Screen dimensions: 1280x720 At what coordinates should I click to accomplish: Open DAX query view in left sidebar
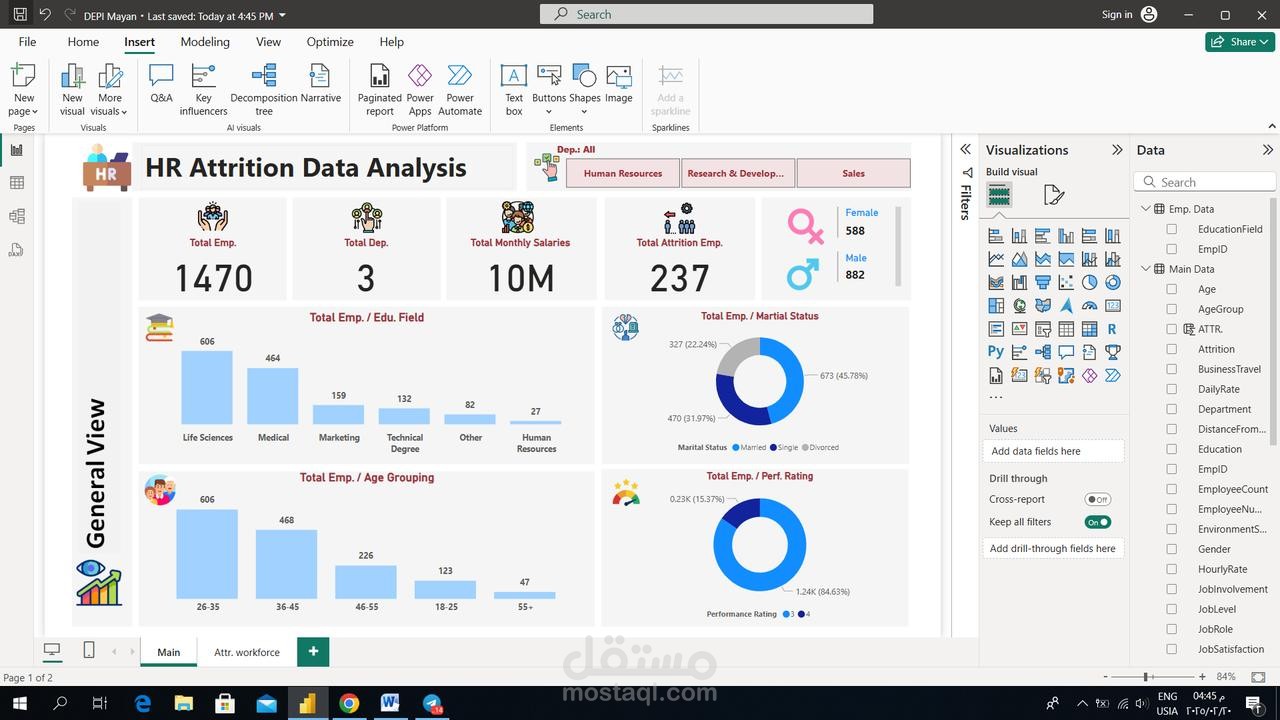pos(16,250)
